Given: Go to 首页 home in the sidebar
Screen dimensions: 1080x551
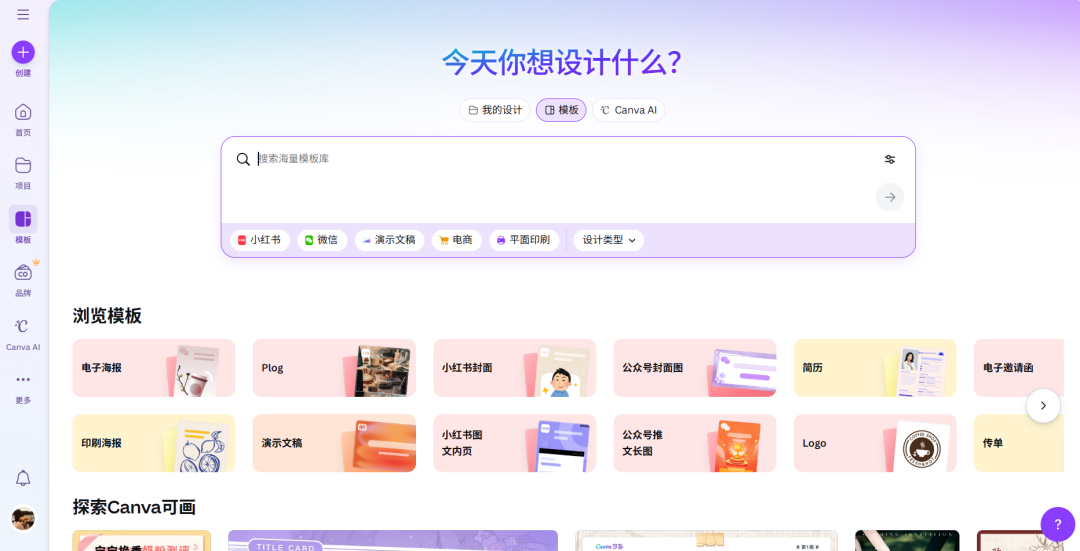Looking at the screenshot, I should 23,112.
